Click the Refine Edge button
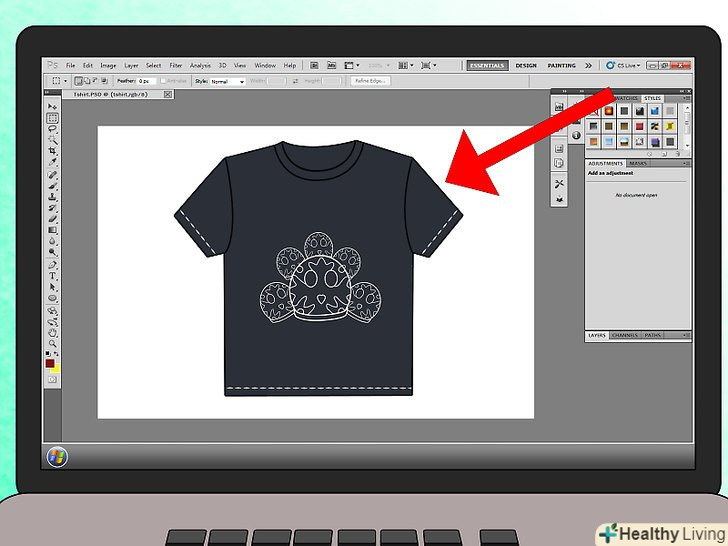 click(x=371, y=81)
